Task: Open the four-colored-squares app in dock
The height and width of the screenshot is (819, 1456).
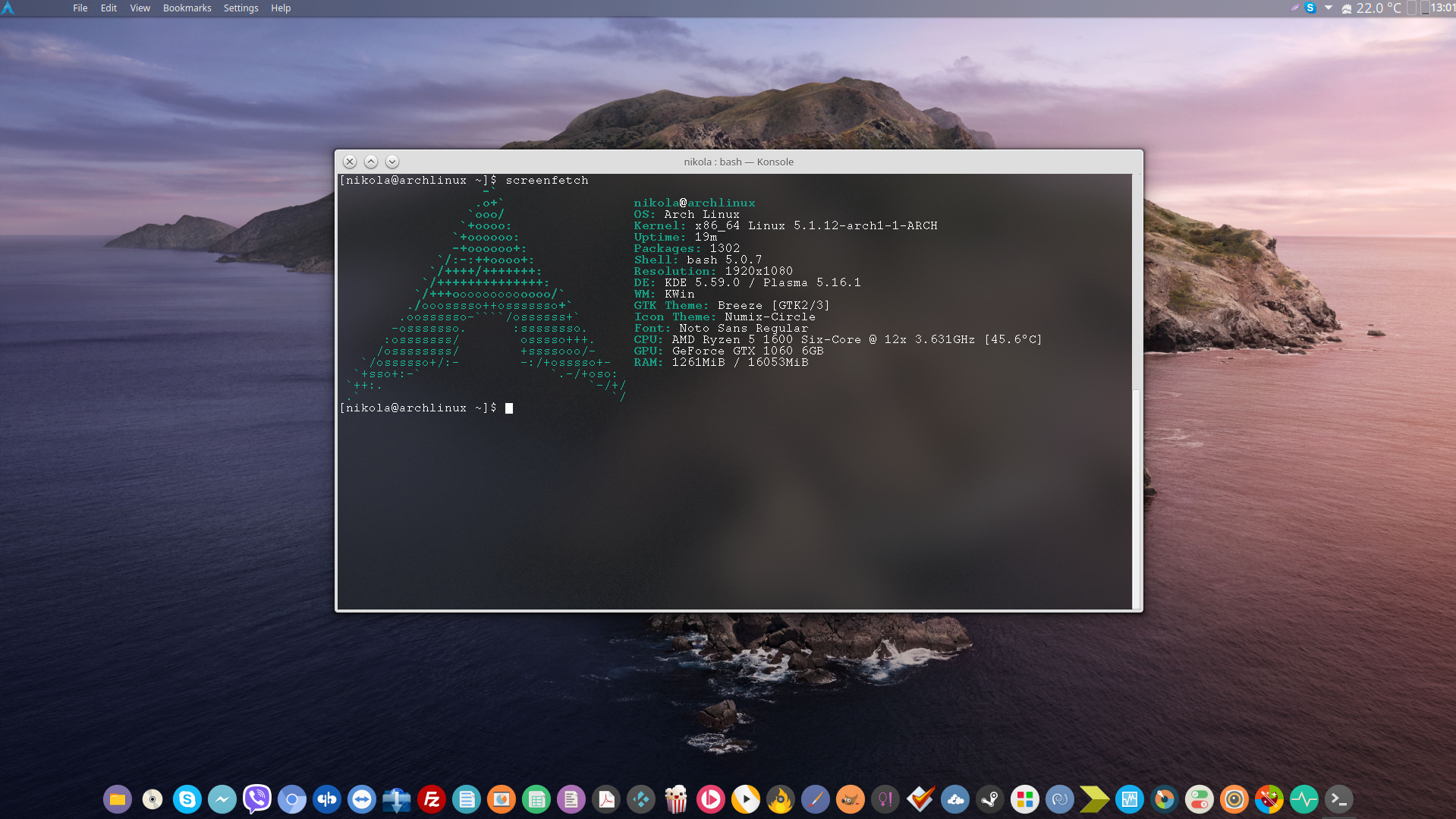Action: coord(1025,799)
